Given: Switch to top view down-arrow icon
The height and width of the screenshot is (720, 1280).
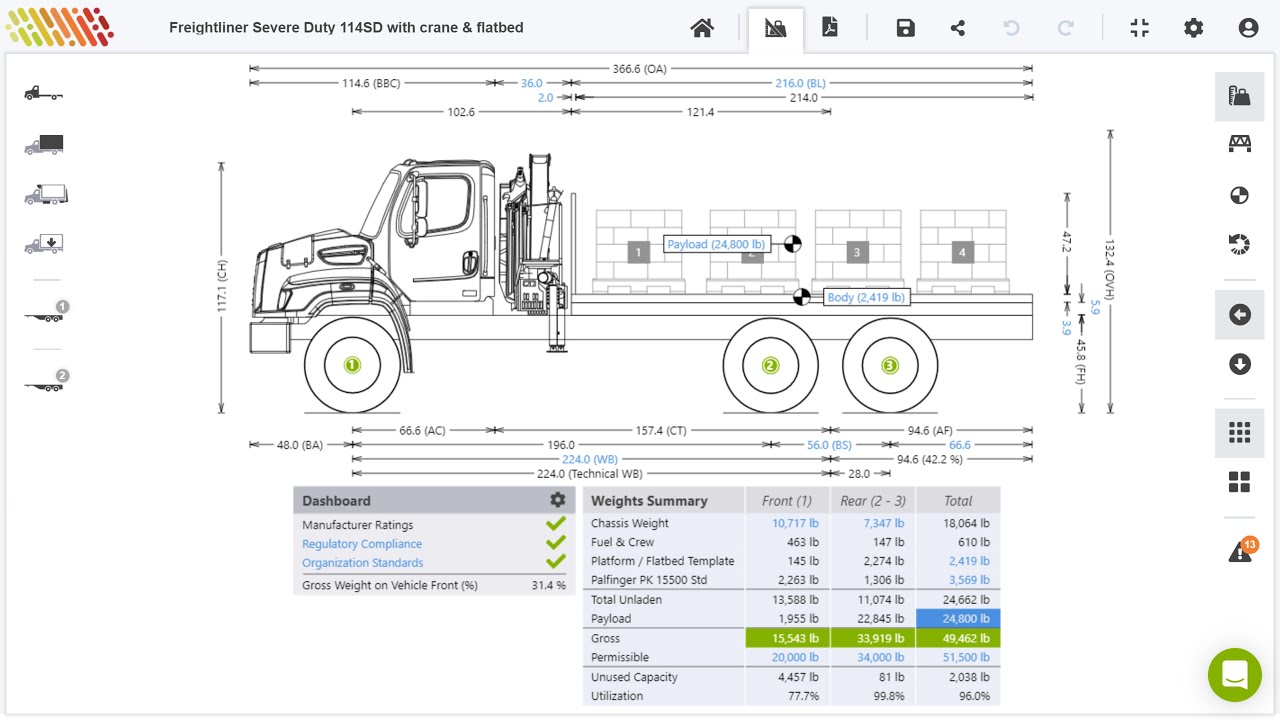Looking at the screenshot, I should pos(1240,364).
